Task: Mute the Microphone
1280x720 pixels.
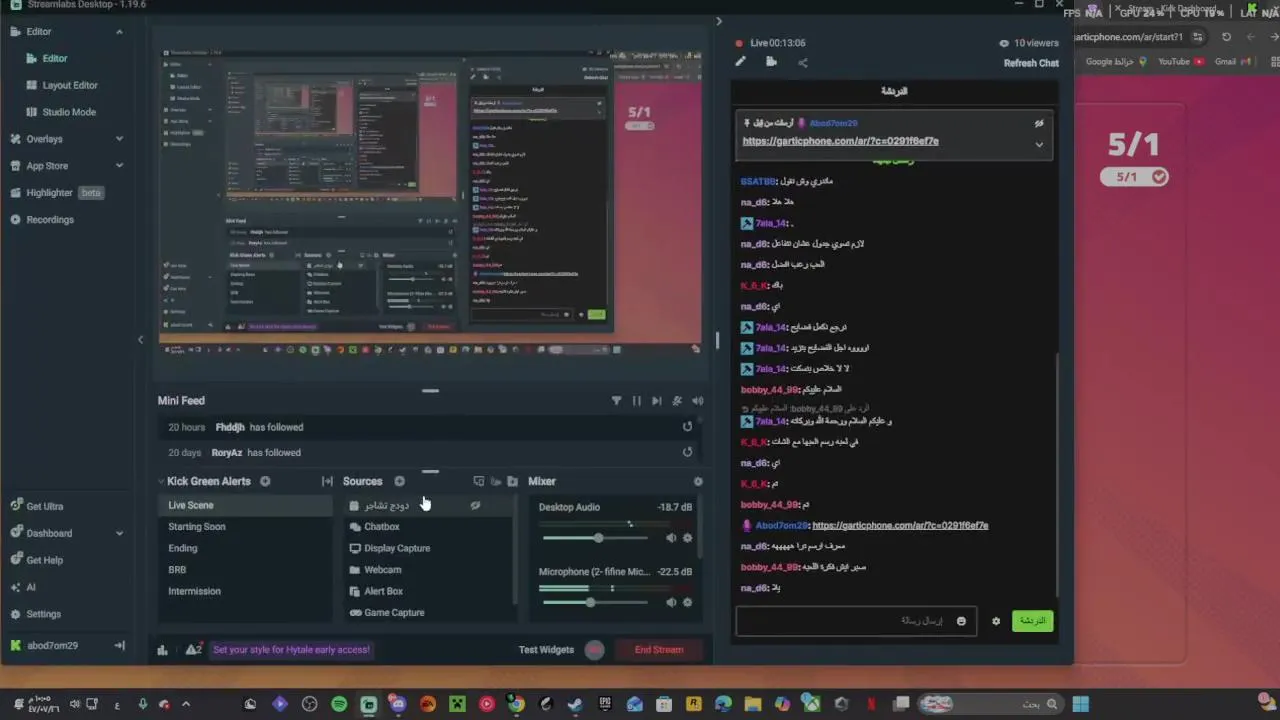Action: click(671, 602)
